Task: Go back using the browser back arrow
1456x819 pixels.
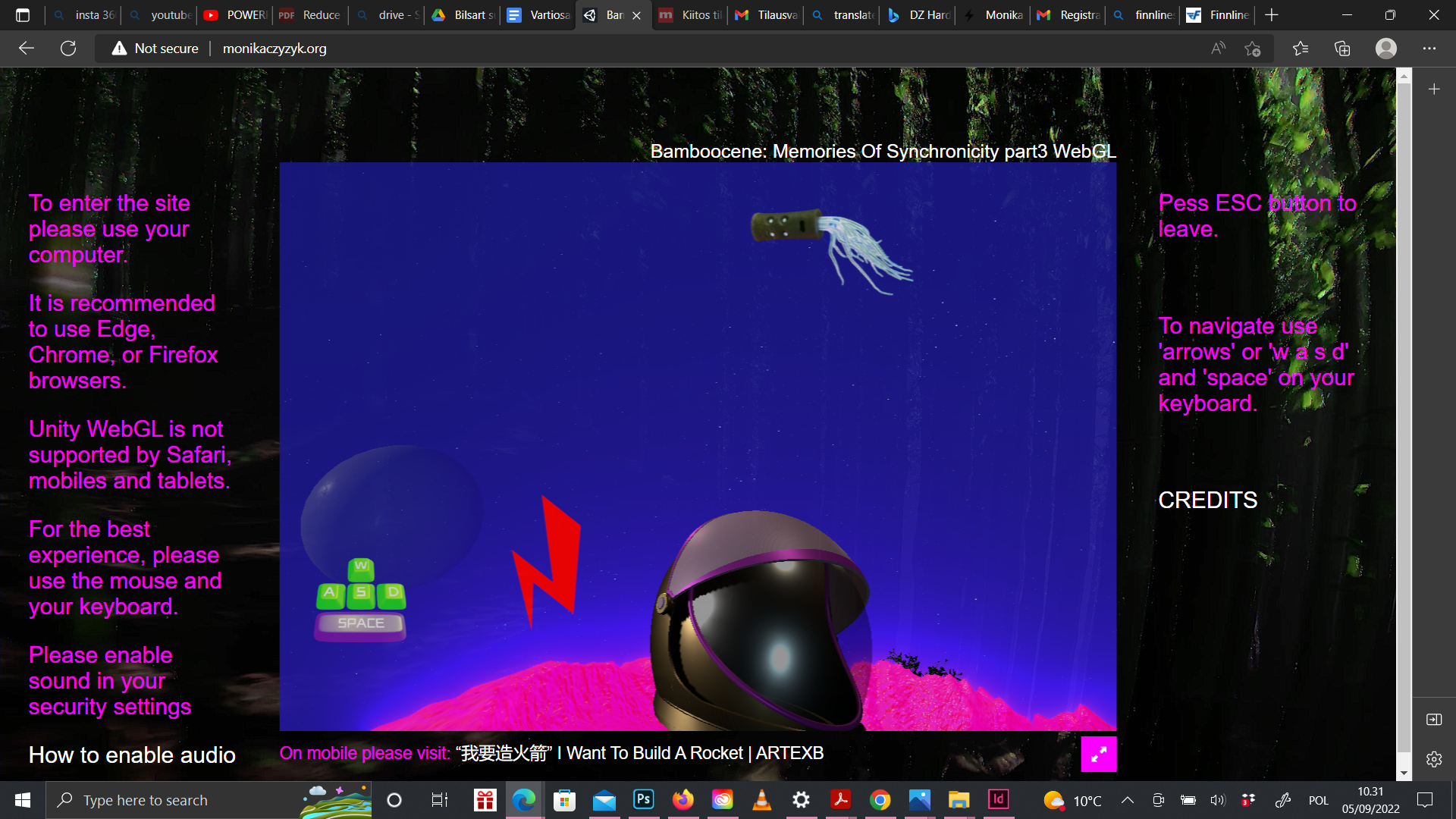Action: click(27, 49)
